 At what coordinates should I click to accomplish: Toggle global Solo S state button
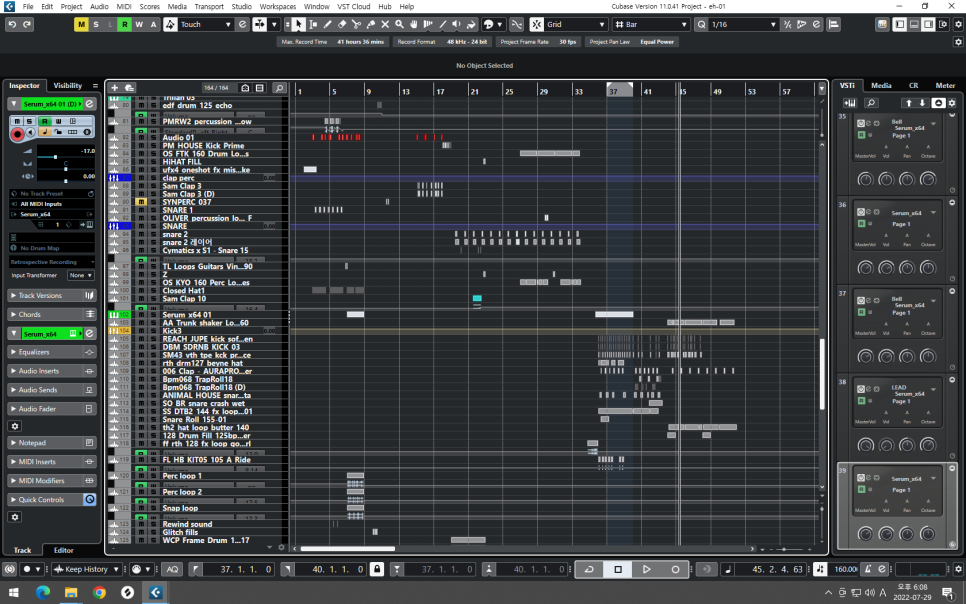[x=95, y=25]
